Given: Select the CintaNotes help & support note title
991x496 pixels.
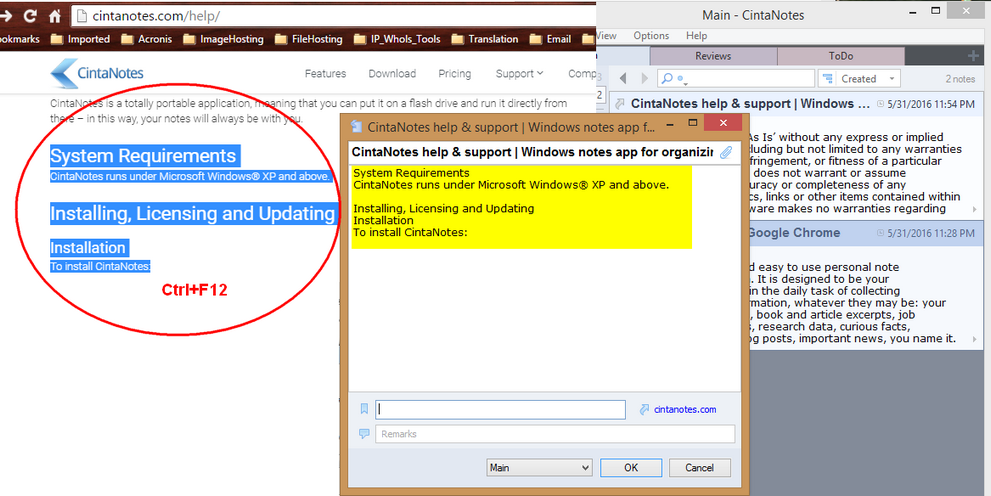Looking at the screenshot, I should [x=751, y=104].
